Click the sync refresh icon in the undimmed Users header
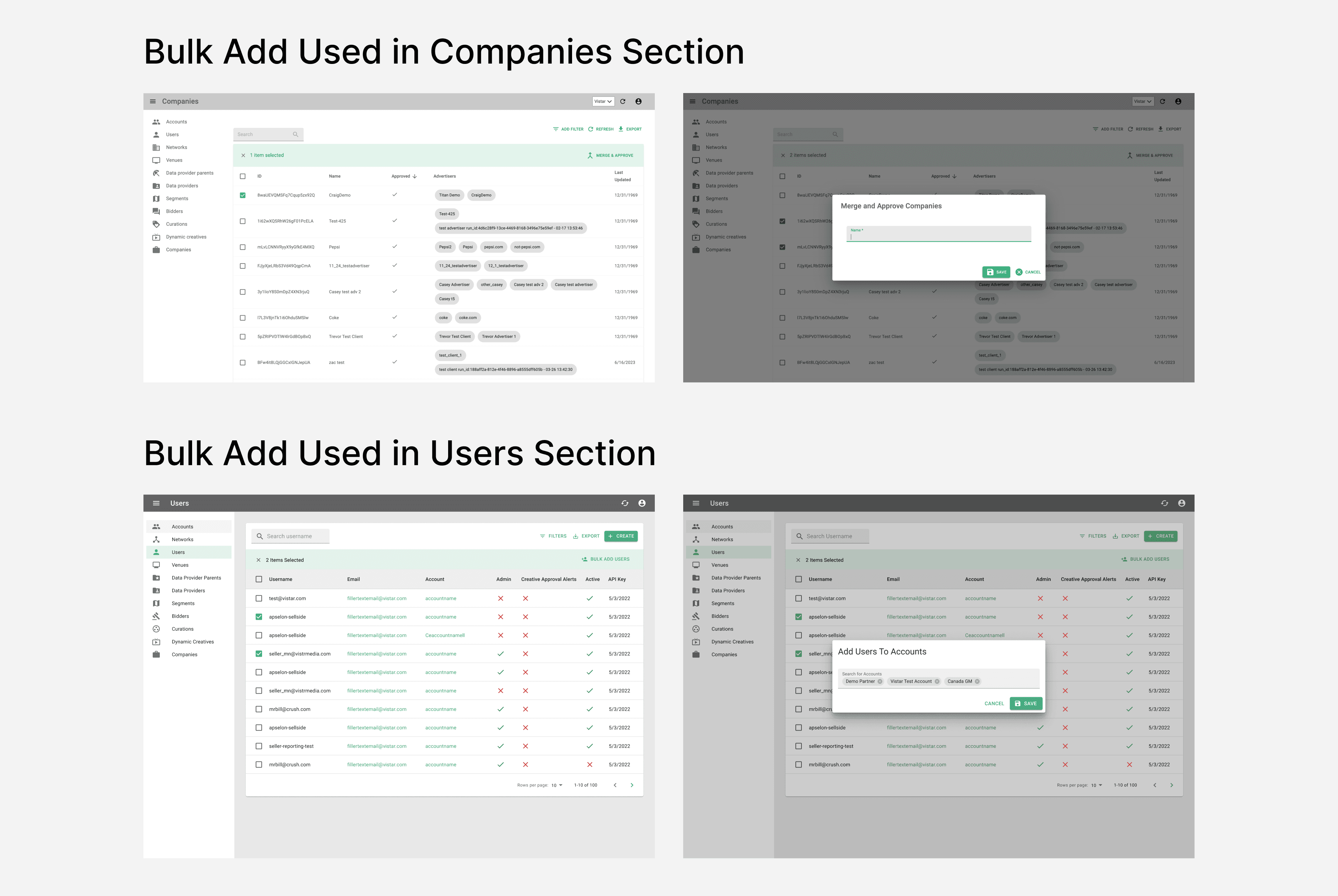The image size is (1338, 896). coord(625,504)
